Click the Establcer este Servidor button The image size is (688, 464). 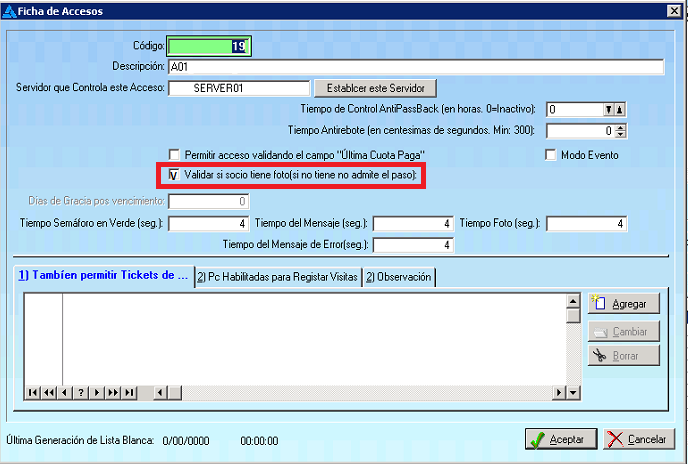[x=374, y=88]
